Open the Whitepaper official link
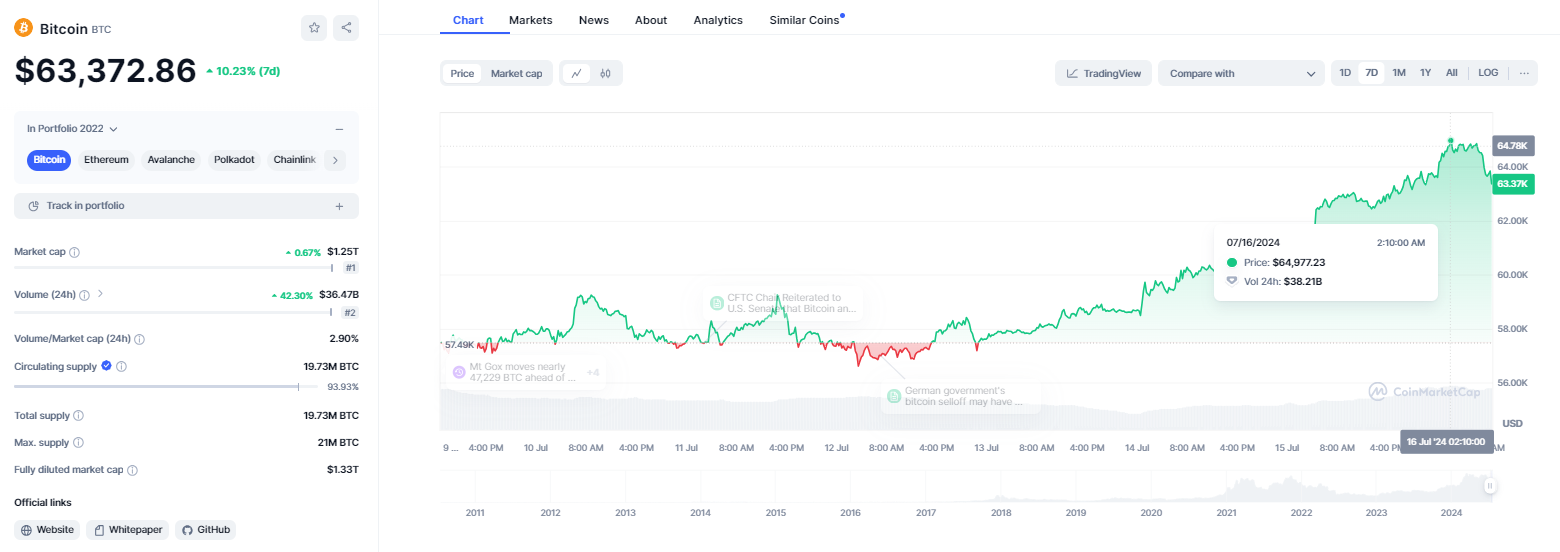 (x=128, y=530)
